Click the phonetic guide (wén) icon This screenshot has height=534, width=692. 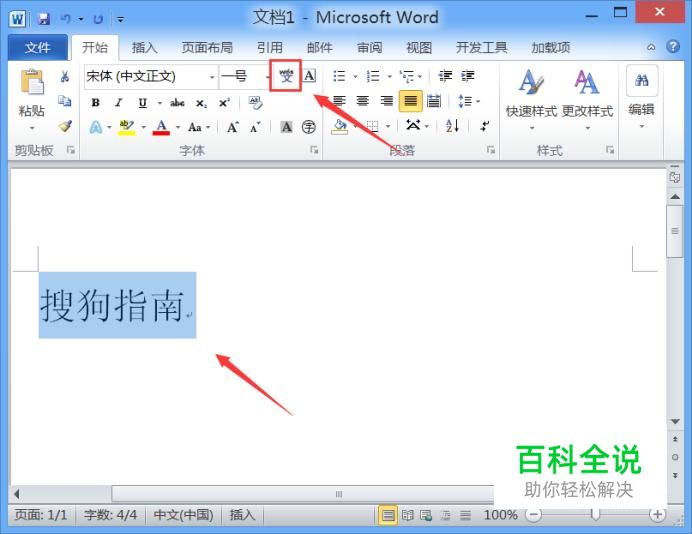[x=286, y=76]
